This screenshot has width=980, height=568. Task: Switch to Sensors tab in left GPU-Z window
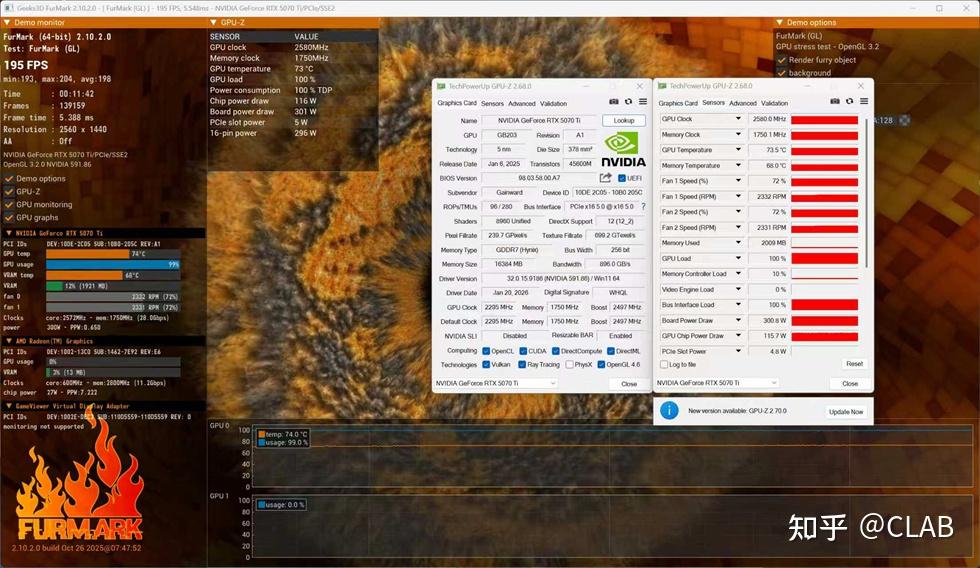[492, 103]
